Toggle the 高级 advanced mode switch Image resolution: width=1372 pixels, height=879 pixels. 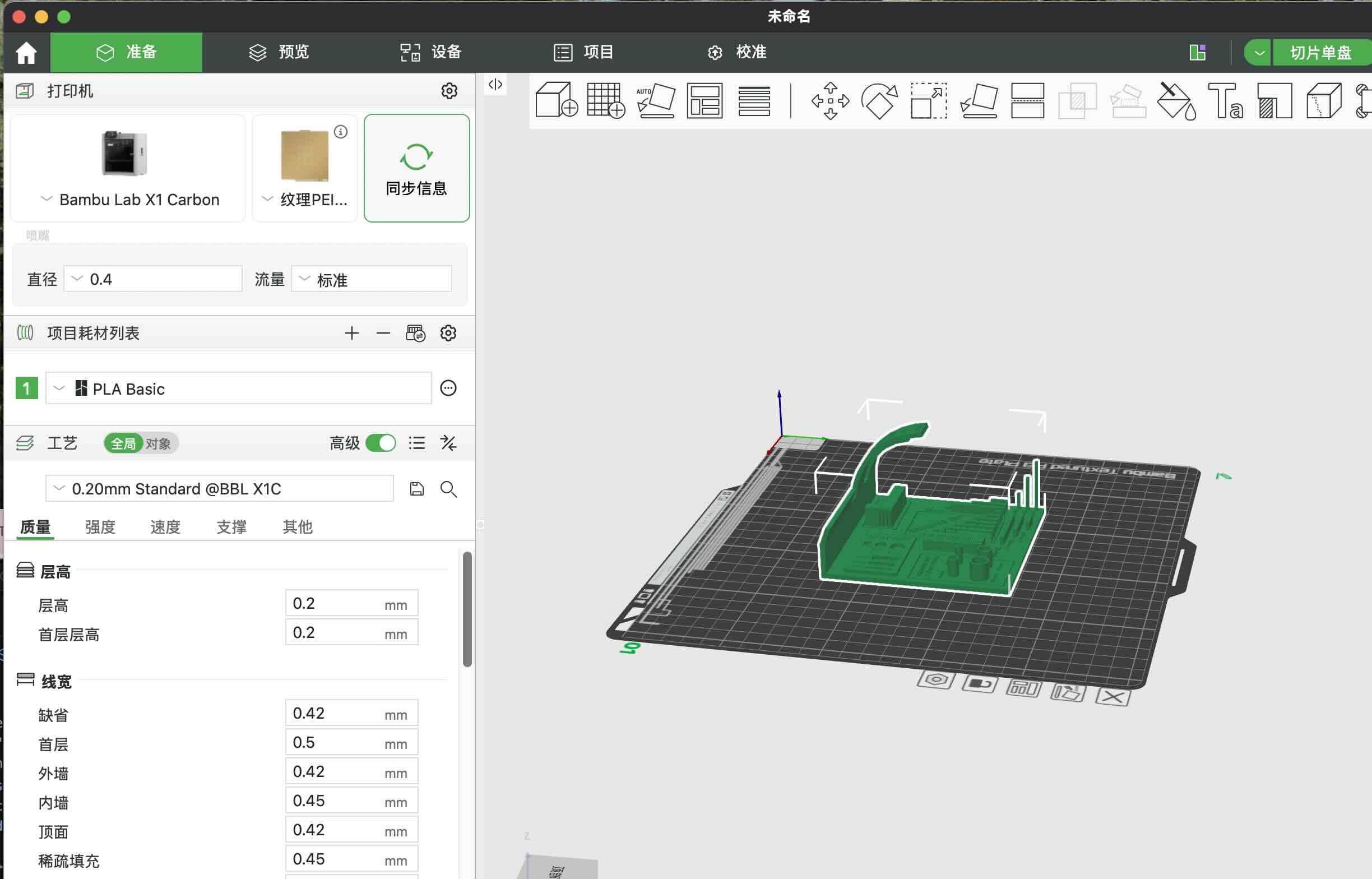pos(381,443)
